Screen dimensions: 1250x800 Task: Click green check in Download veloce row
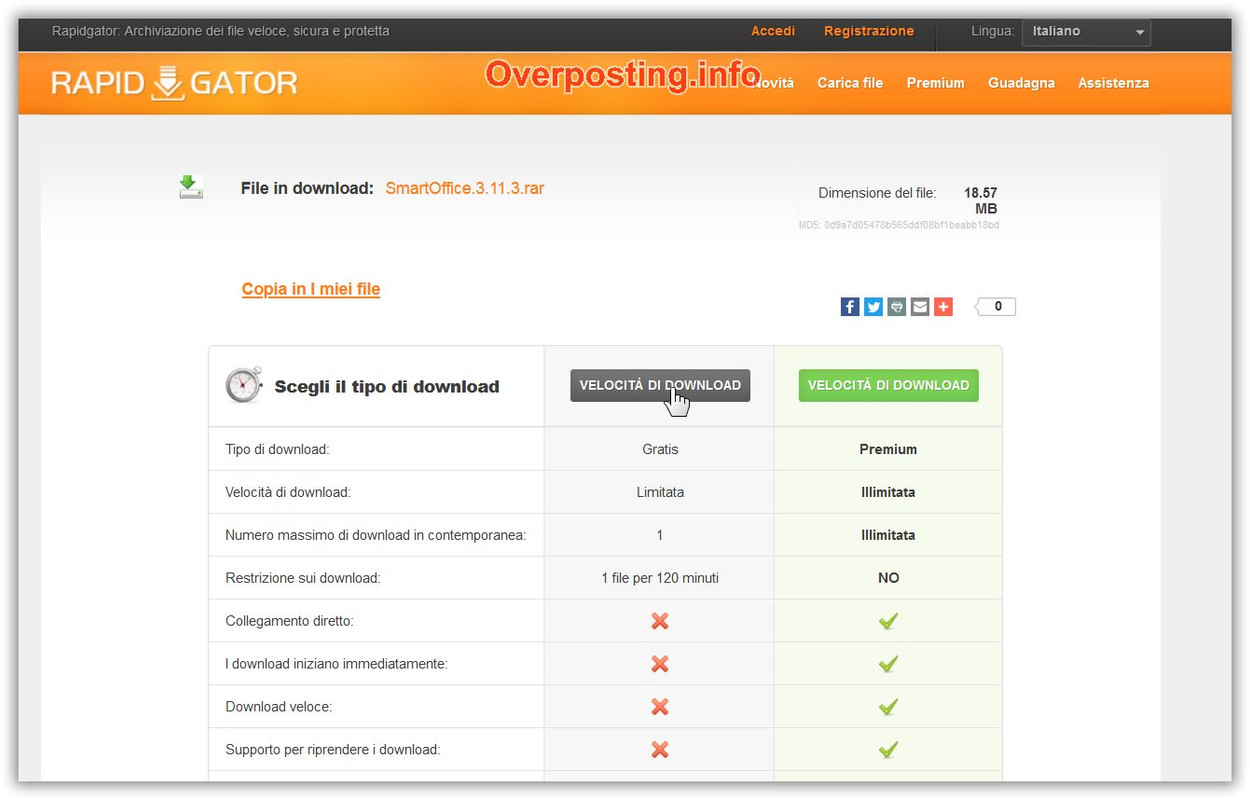pyautogui.click(x=888, y=707)
